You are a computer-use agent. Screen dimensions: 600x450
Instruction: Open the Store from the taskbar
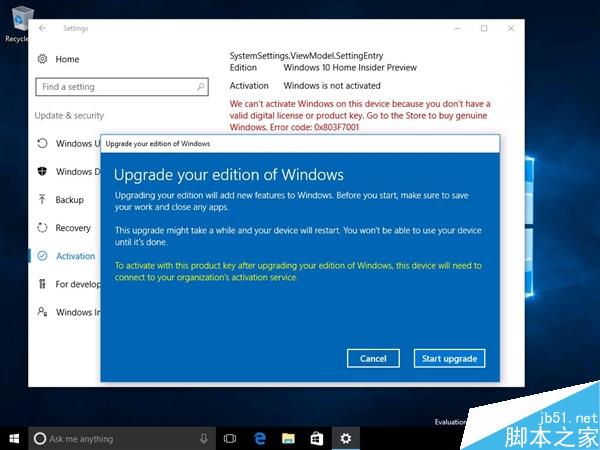(x=316, y=439)
